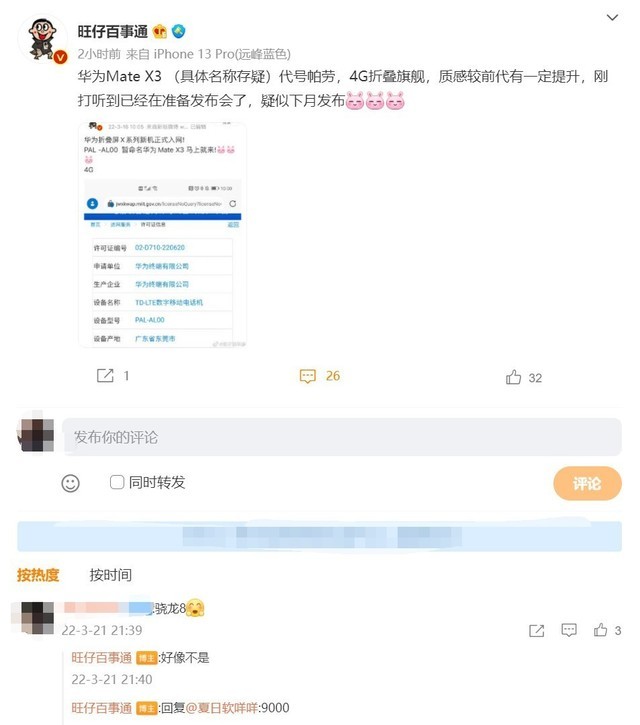This screenshot has height=725, width=640.
Task: Click the 旺仔百事通 avatar picture
Action: click(x=43, y=39)
